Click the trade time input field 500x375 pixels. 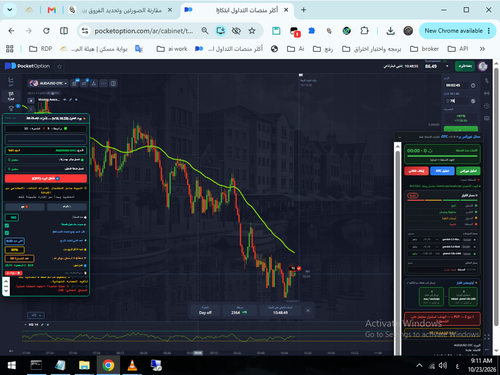(456, 85)
